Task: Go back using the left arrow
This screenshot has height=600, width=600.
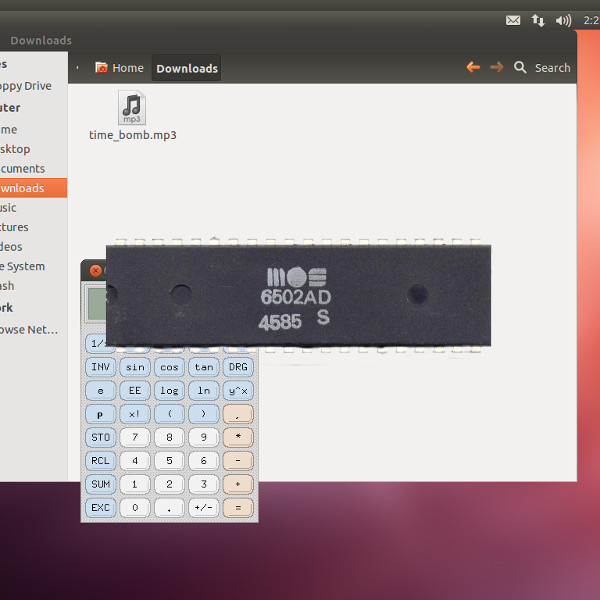Action: (x=473, y=67)
